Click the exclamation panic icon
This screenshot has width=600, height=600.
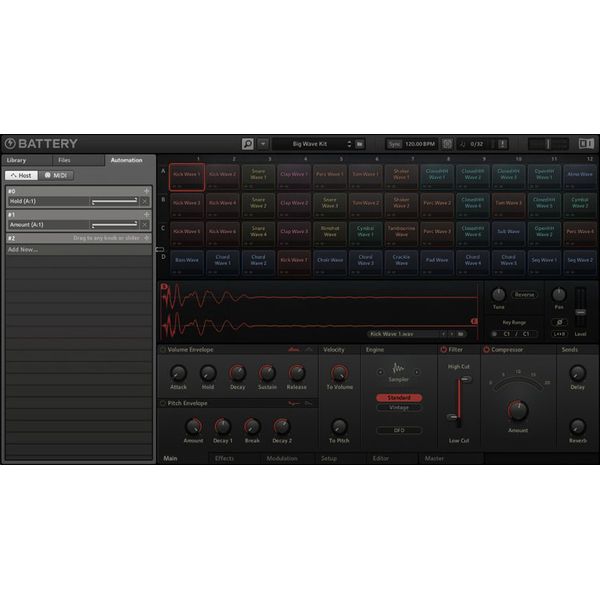tap(502, 144)
